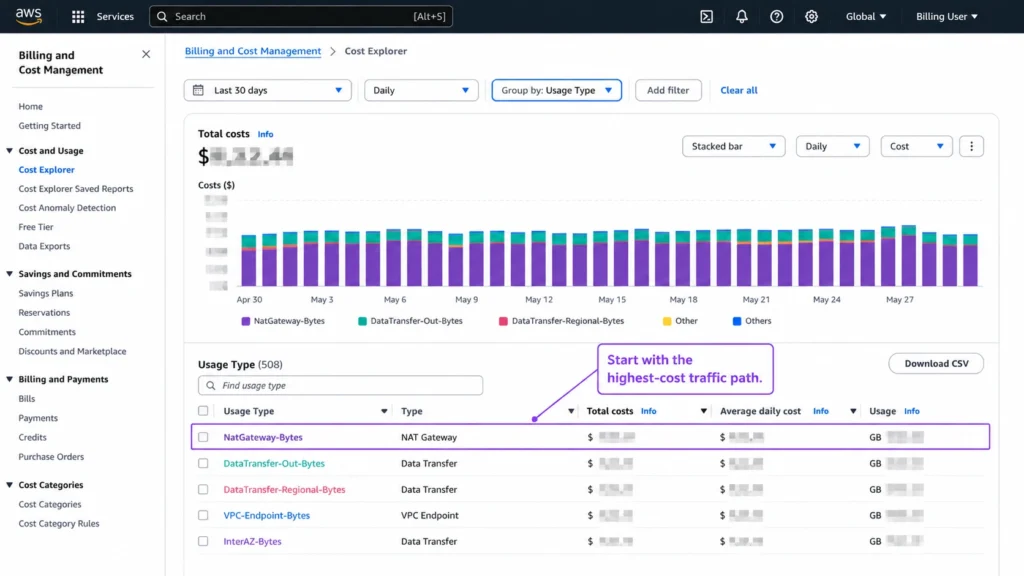This screenshot has width=1024, height=576.
Task: Open Getting Started in sidebar
Action: point(50,125)
